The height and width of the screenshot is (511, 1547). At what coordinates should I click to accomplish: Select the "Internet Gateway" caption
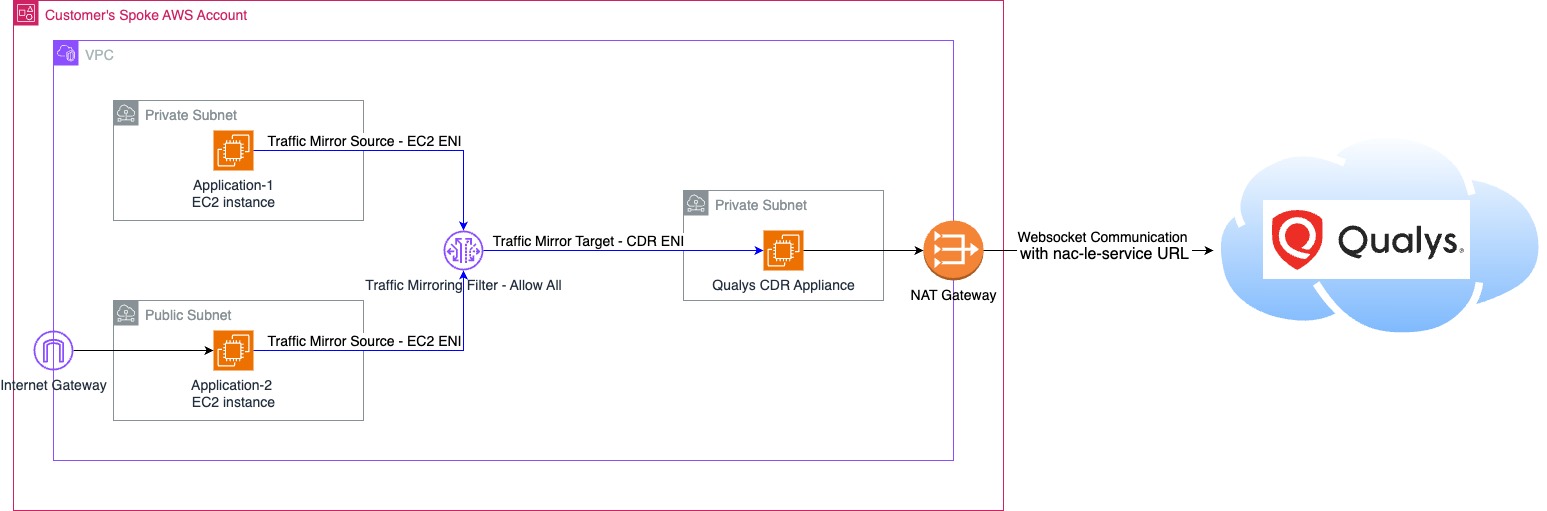tap(54, 385)
